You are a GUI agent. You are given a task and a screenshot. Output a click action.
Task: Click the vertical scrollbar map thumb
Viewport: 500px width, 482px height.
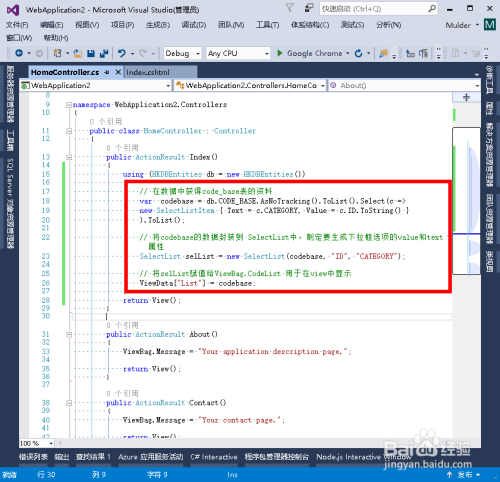[466, 201]
